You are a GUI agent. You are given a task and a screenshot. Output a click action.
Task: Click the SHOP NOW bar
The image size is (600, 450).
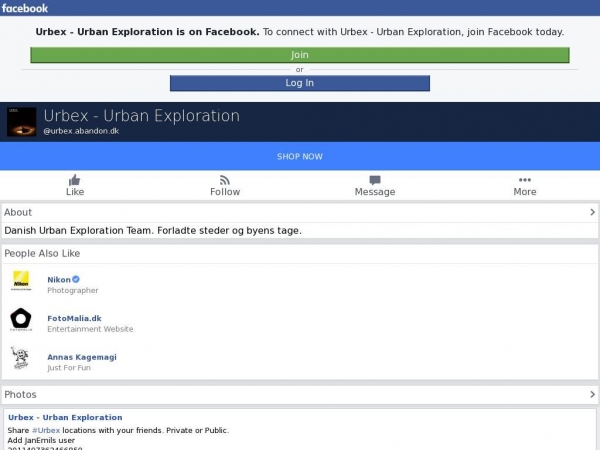tap(300, 156)
